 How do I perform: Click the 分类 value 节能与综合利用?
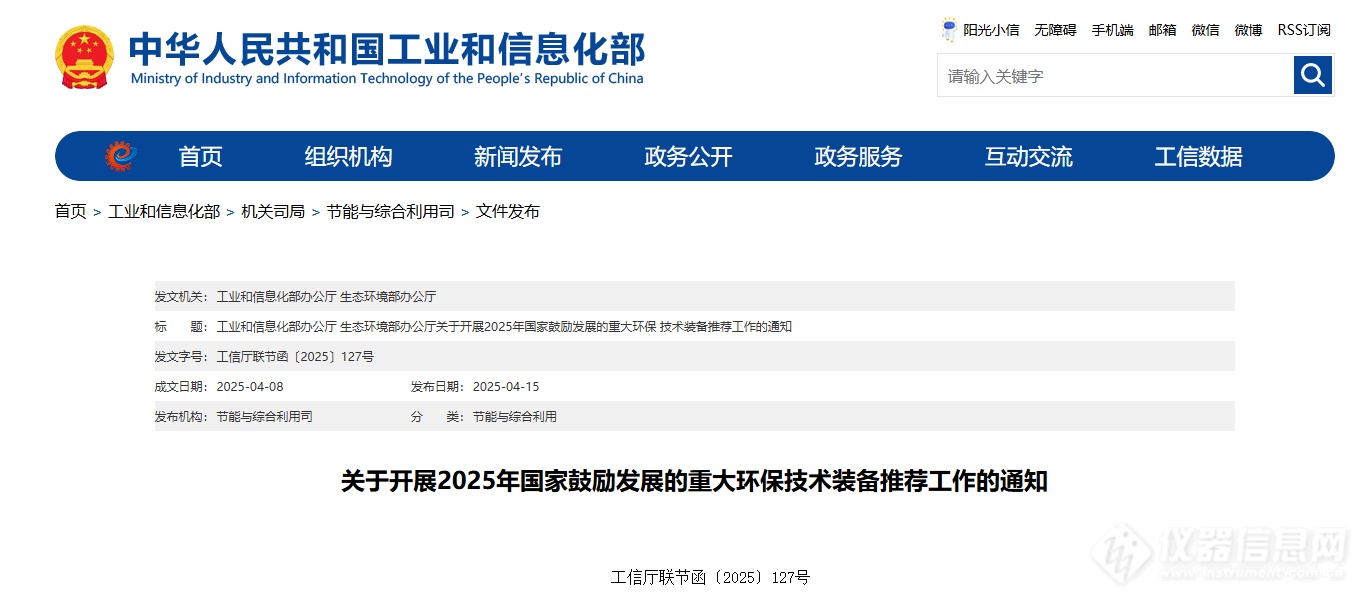(514, 417)
